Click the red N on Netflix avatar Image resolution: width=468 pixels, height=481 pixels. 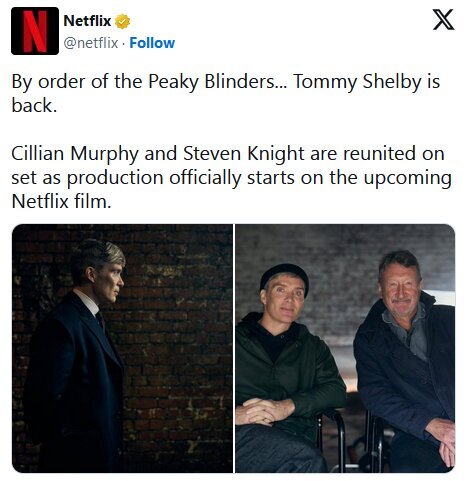tap(35, 31)
